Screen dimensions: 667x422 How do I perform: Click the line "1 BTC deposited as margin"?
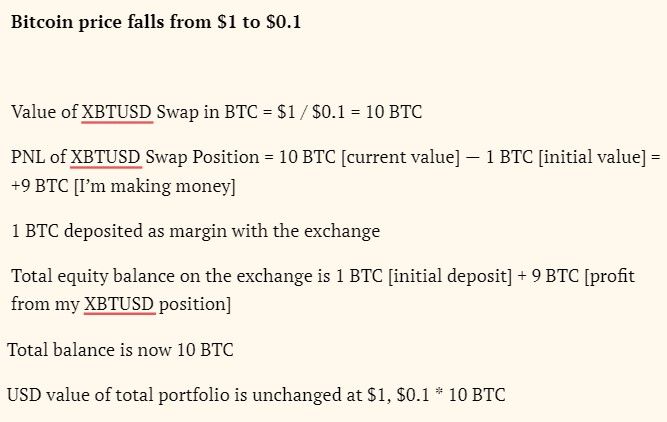pos(196,231)
